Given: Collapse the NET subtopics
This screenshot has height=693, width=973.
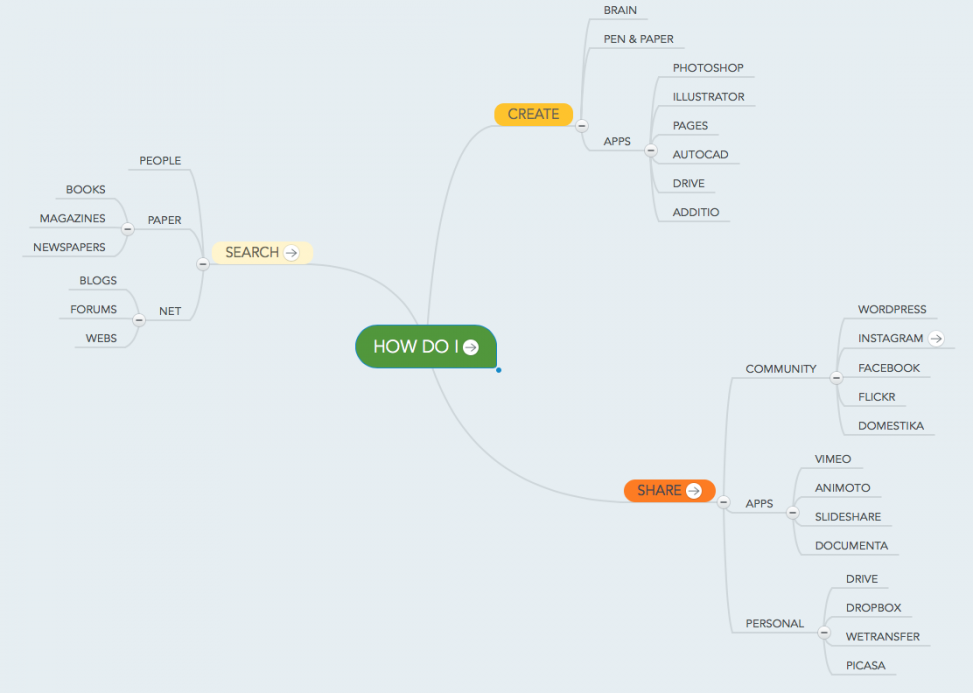Looking at the screenshot, I should 139,320.
